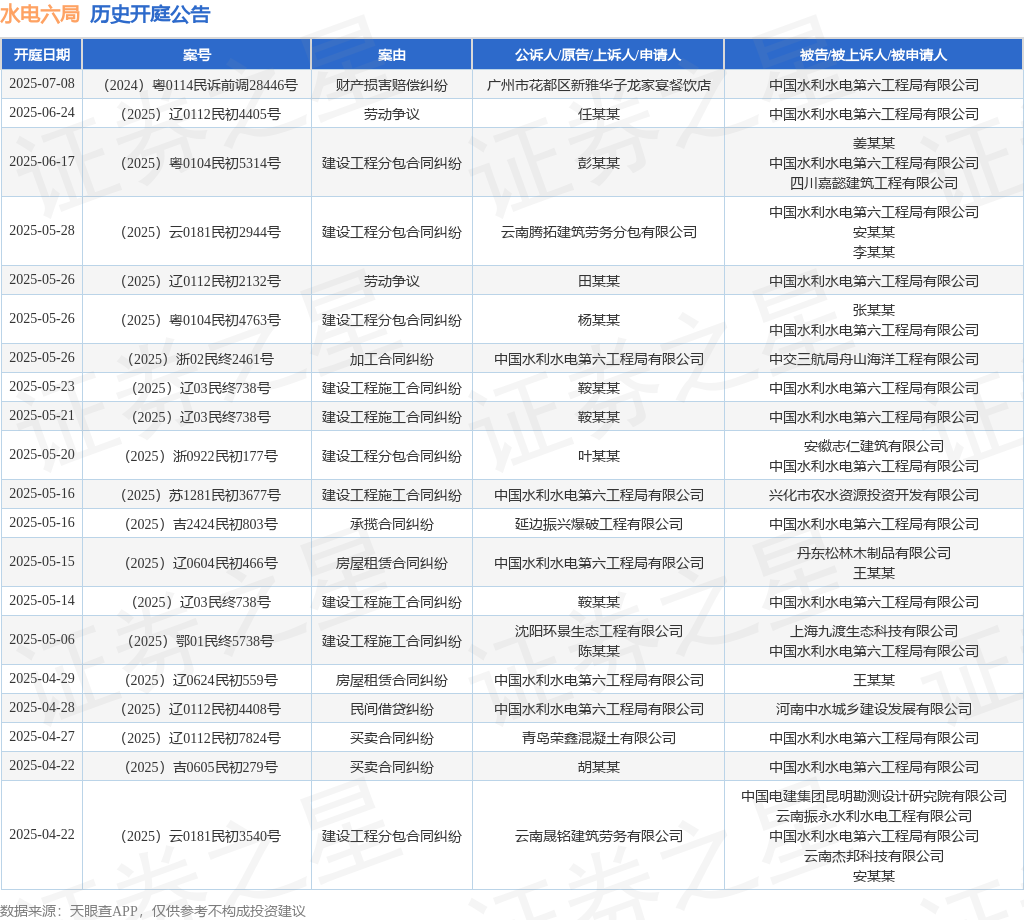Click the date 2025-06-24
The image size is (1024, 920).
pos(42,112)
